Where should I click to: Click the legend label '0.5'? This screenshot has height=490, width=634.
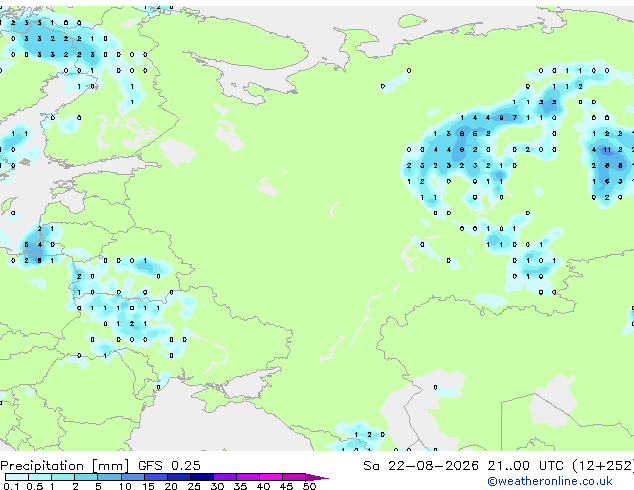(34, 486)
